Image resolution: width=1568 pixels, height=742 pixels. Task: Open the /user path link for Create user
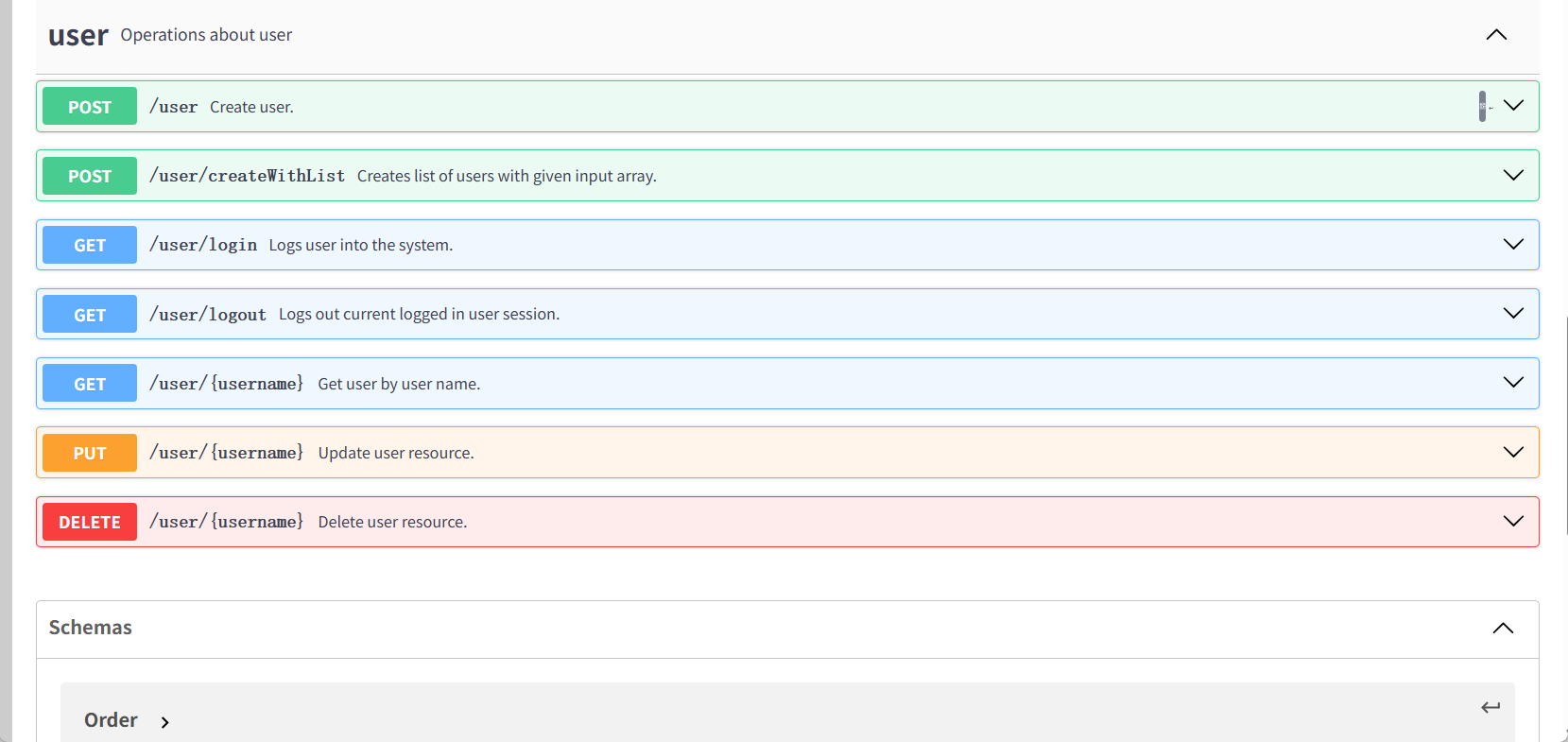[174, 107]
